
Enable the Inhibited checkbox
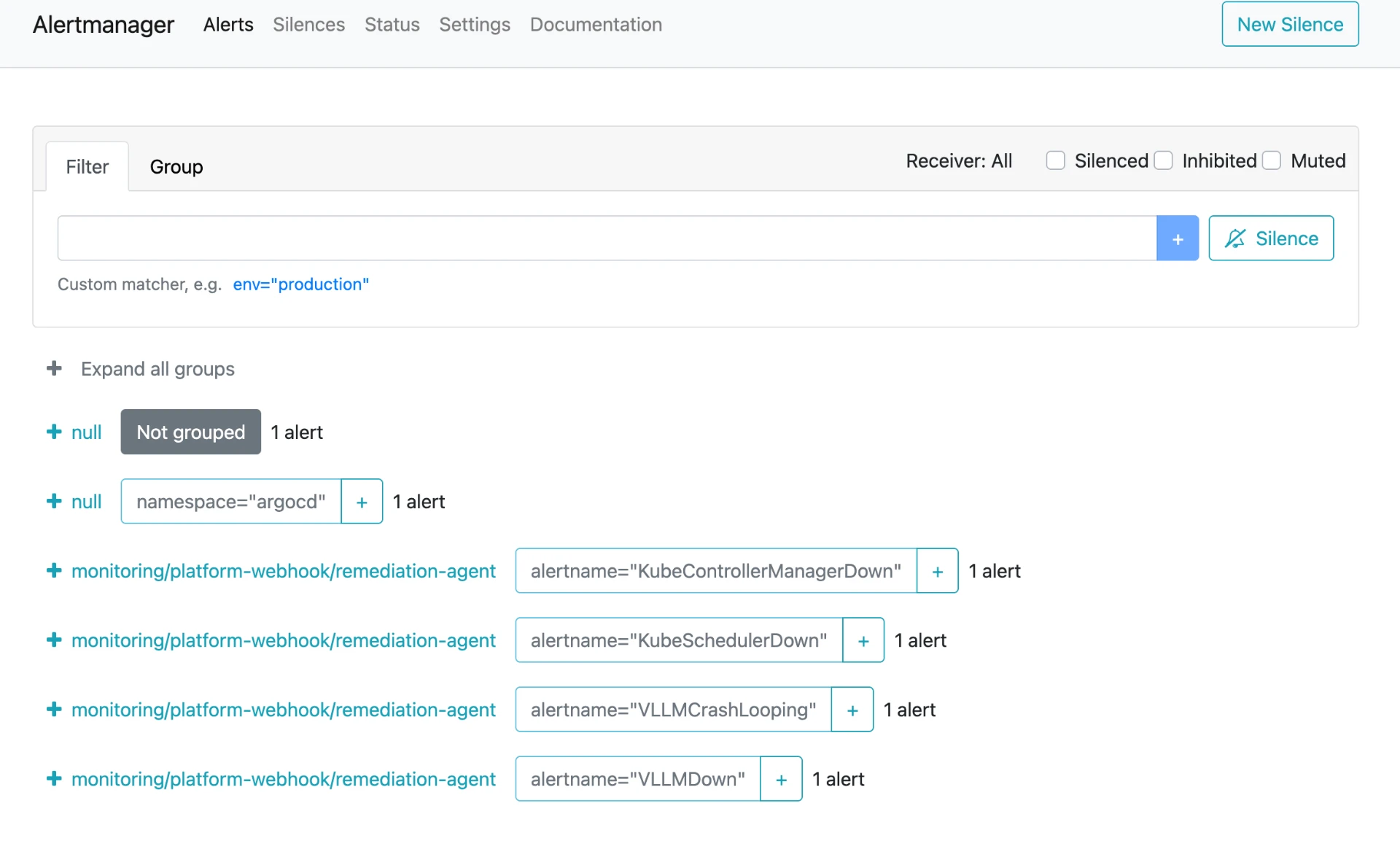coord(1164,160)
